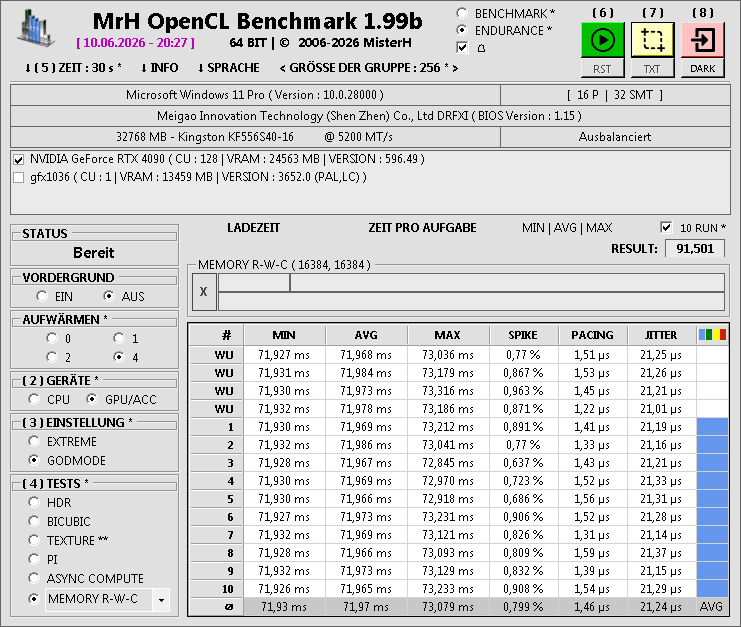
Task: Choose warm-up count 4
Action: [119, 357]
